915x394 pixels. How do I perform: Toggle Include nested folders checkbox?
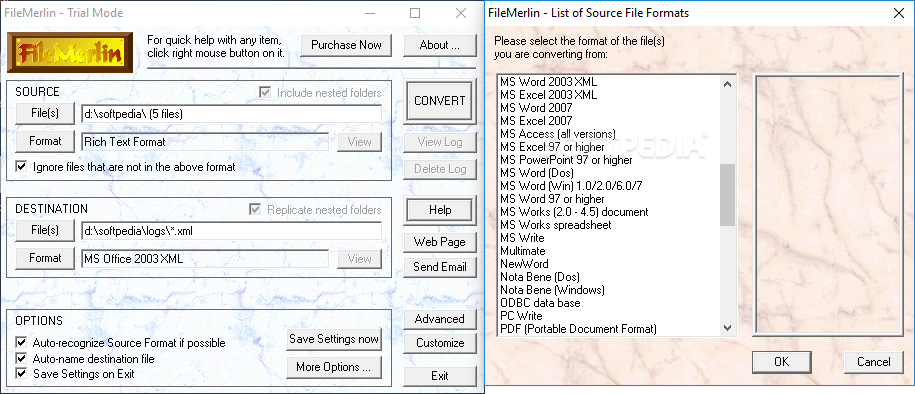(265, 93)
